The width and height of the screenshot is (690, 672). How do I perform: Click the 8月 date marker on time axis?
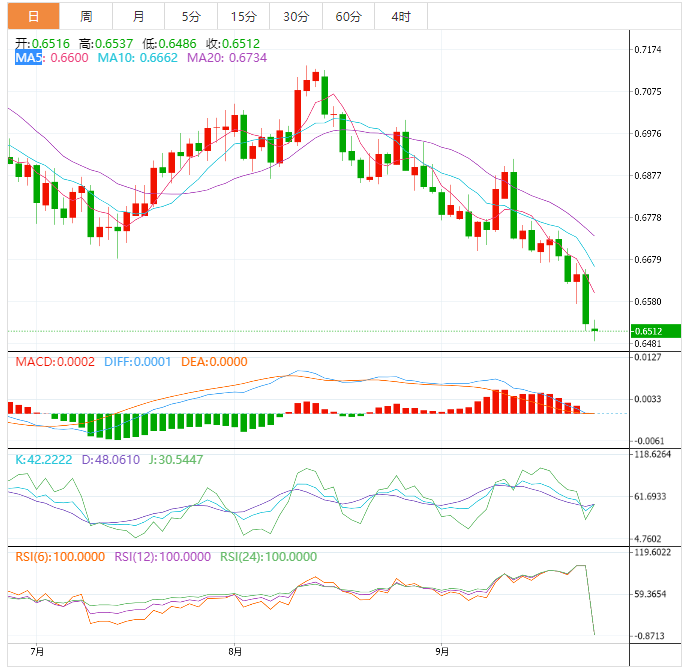tap(232, 651)
